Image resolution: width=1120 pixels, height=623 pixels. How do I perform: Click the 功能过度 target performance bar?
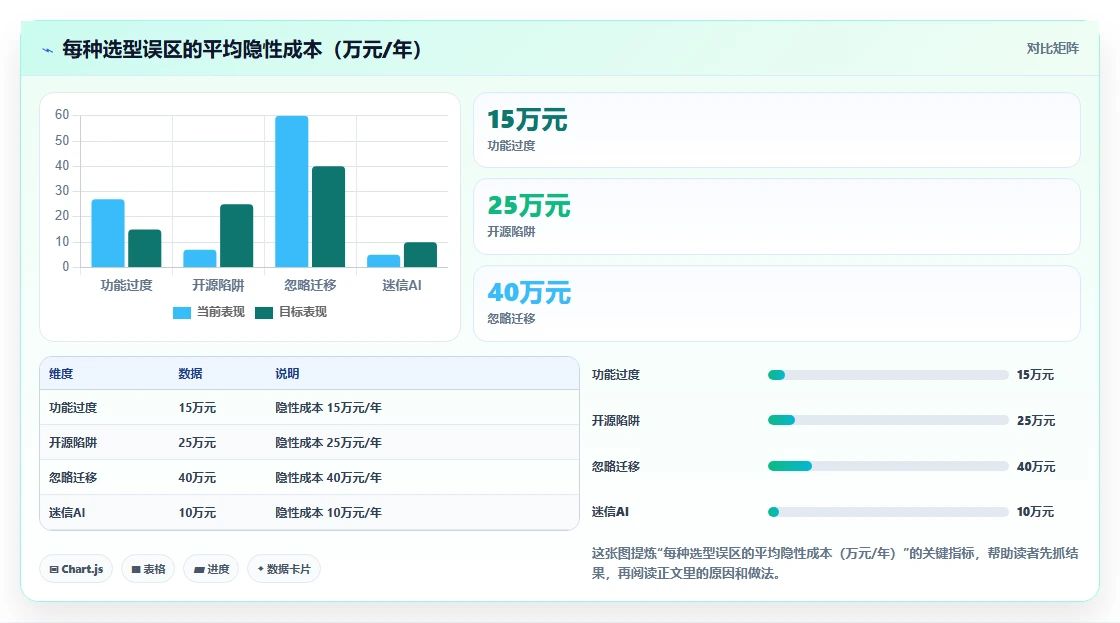click(x=144, y=248)
